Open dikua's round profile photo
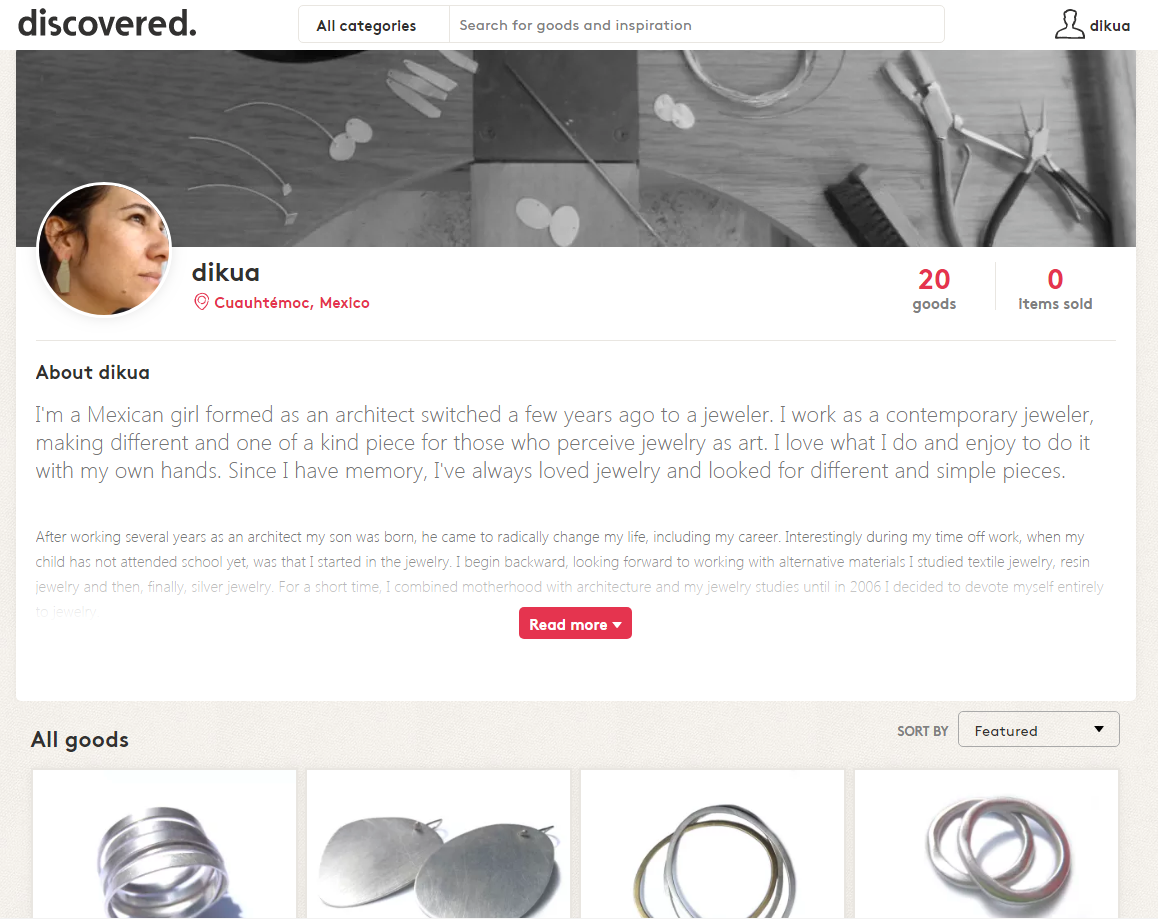Screen dimensions: 1158x919 (x=104, y=249)
